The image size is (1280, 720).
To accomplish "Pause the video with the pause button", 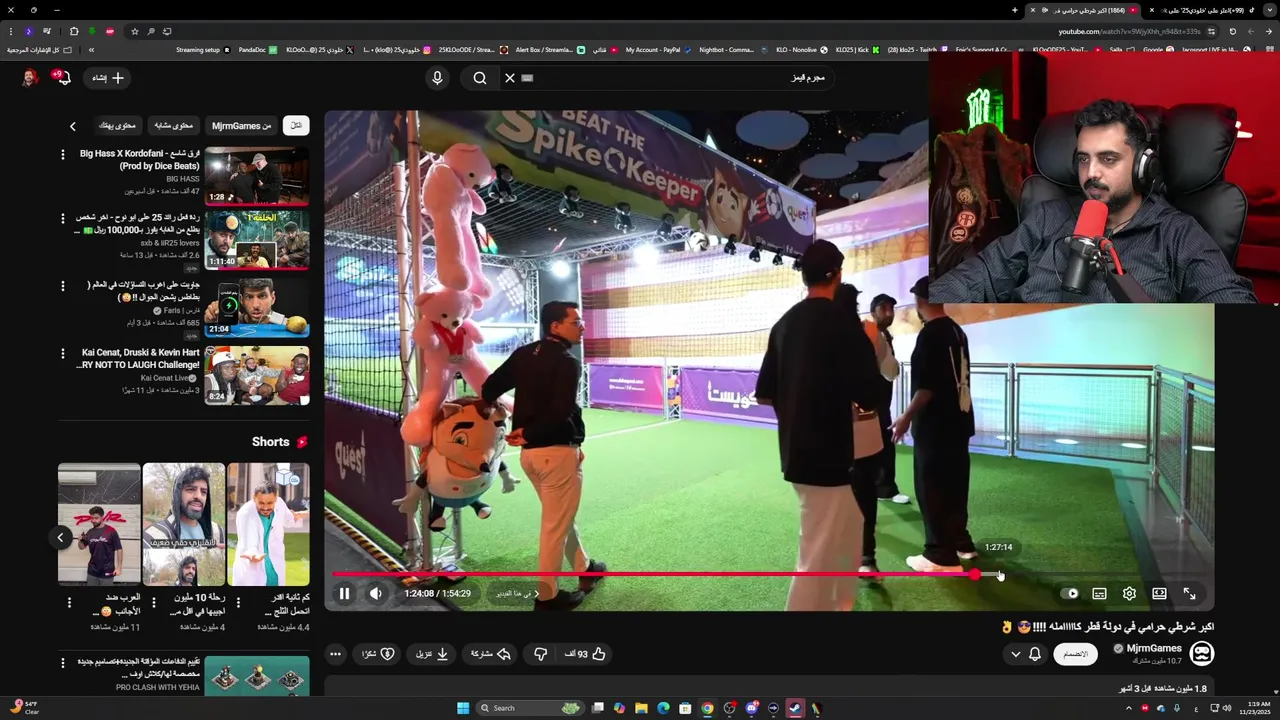I will (344, 593).
